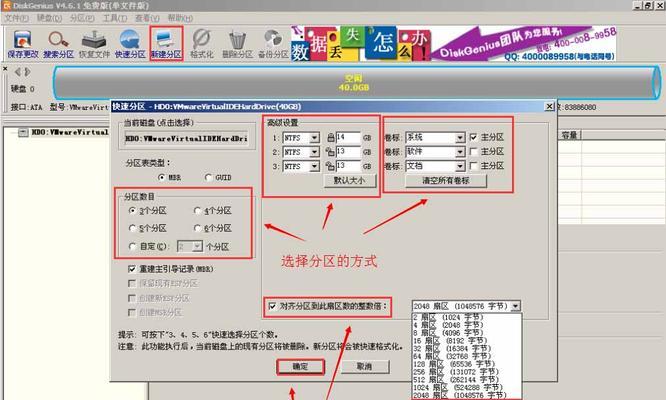Click the 容量 column header
This screenshot has height=400, width=666.
tap(569, 135)
